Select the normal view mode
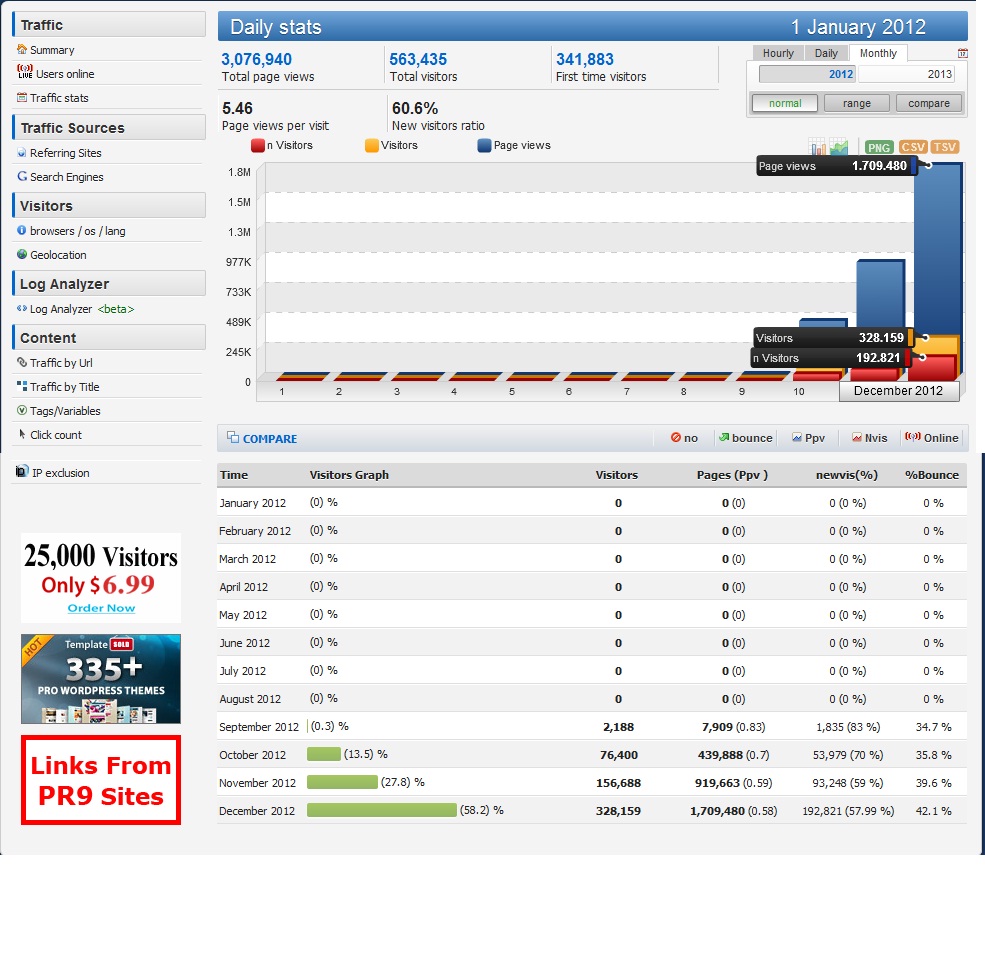The width and height of the screenshot is (985, 959). click(x=785, y=103)
